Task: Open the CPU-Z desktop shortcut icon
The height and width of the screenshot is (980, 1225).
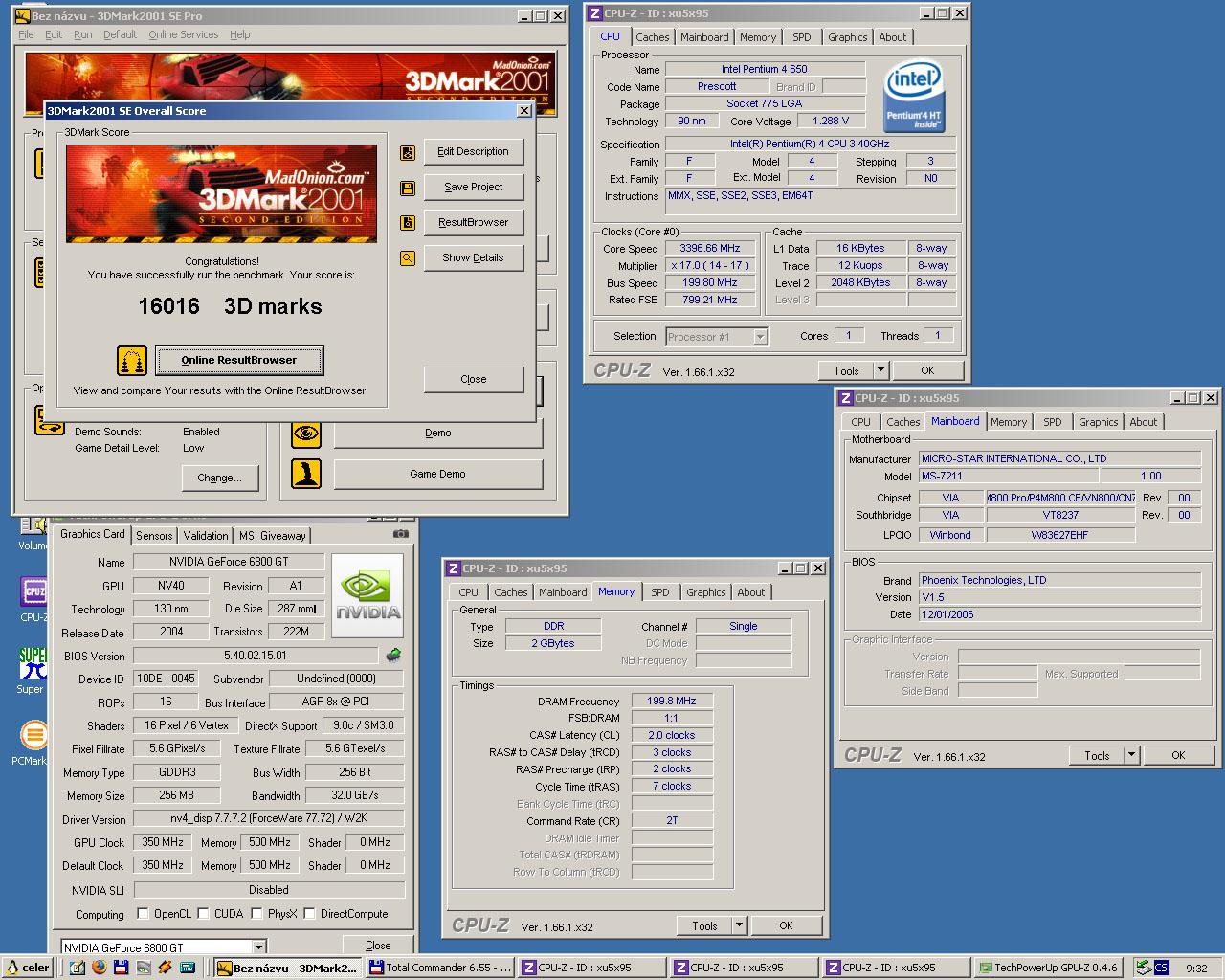Action: coord(33,592)
